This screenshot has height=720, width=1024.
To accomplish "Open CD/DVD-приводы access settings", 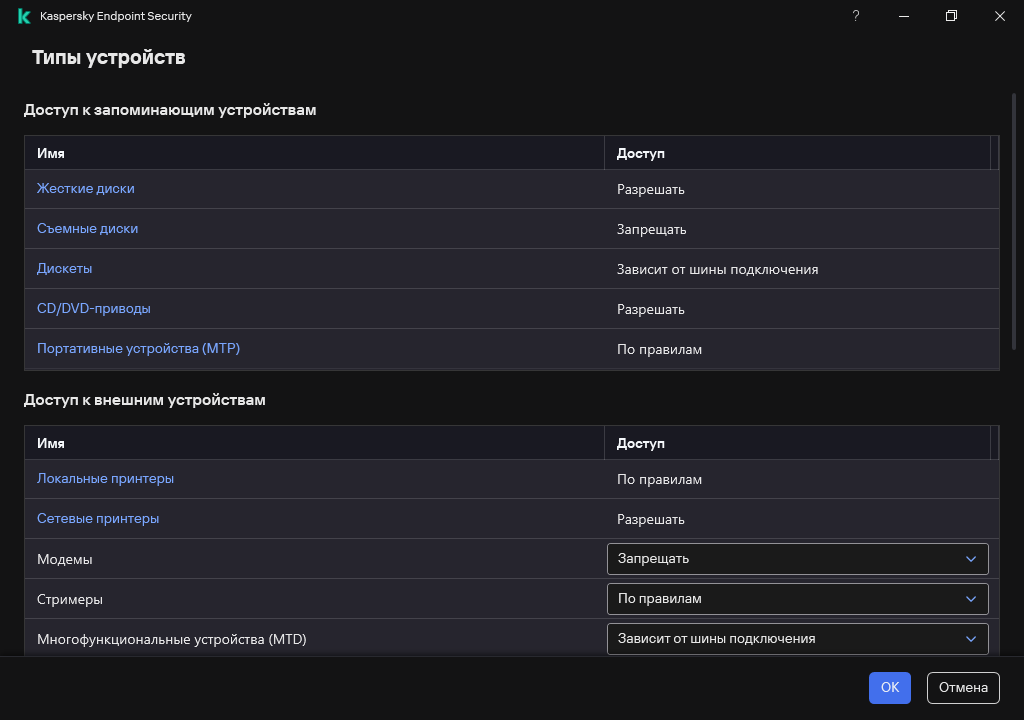I will pos(93,309).
